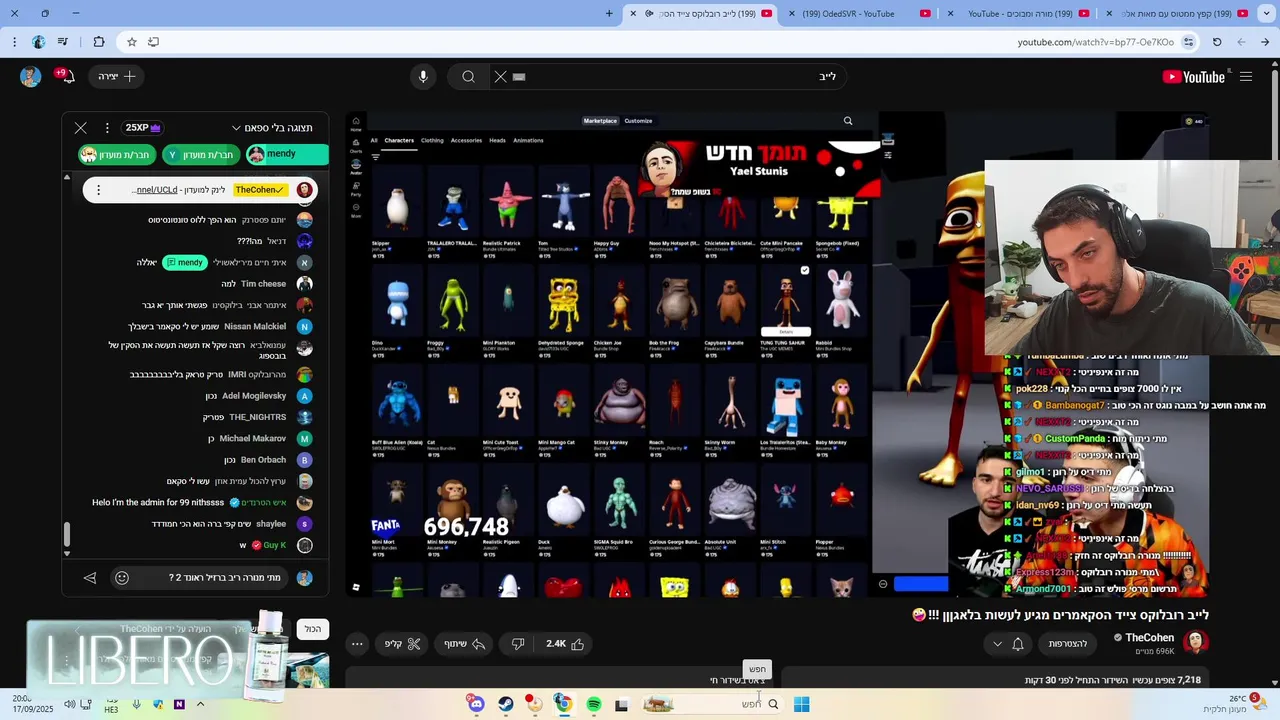The image size is (1280, 720).
Task: Open the notifications bell in the YouTube header
Action: tap(66, 76)
